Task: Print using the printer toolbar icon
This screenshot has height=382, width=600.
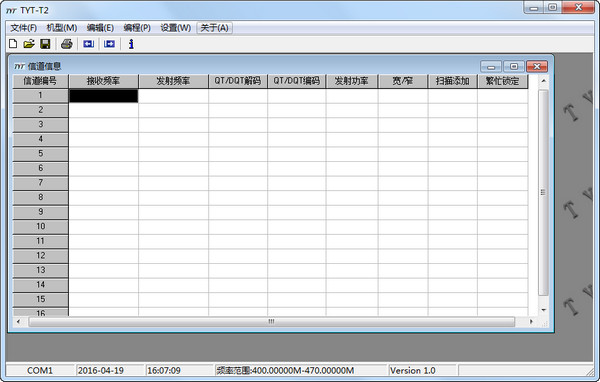Action: click(67, 44)
